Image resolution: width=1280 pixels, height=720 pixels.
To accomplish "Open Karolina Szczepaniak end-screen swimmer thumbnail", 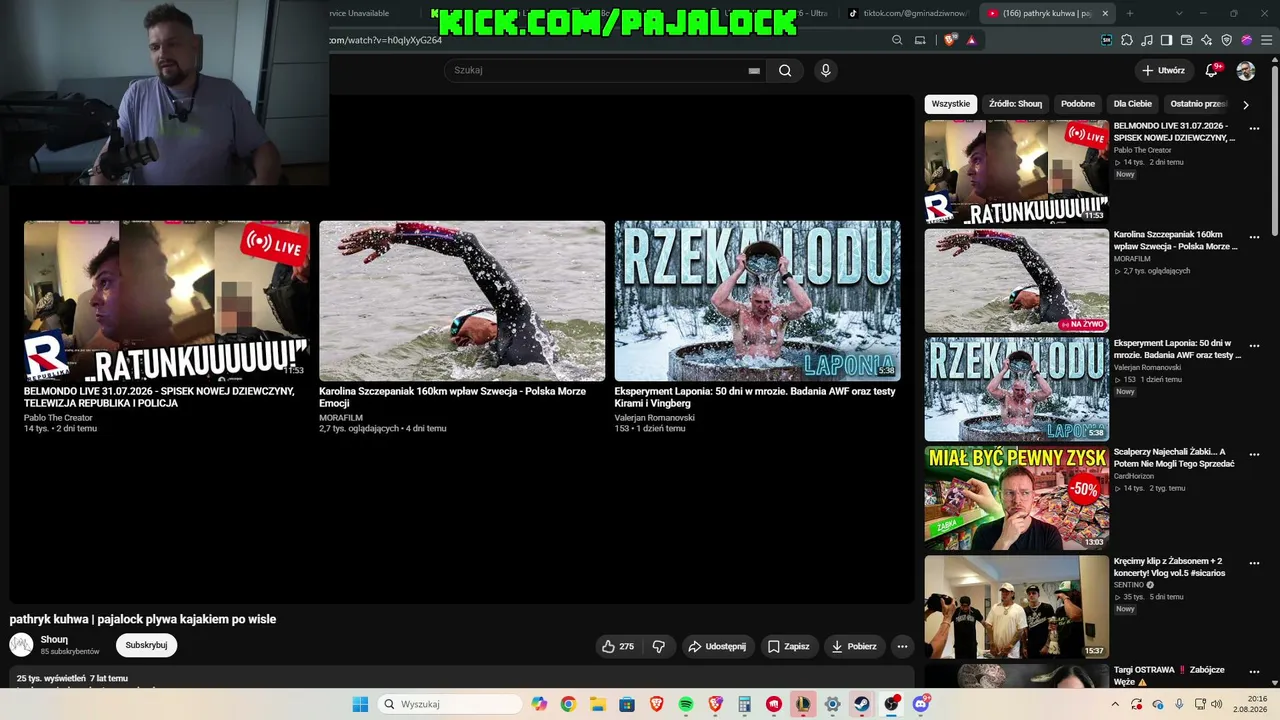I will pos(462,301).
